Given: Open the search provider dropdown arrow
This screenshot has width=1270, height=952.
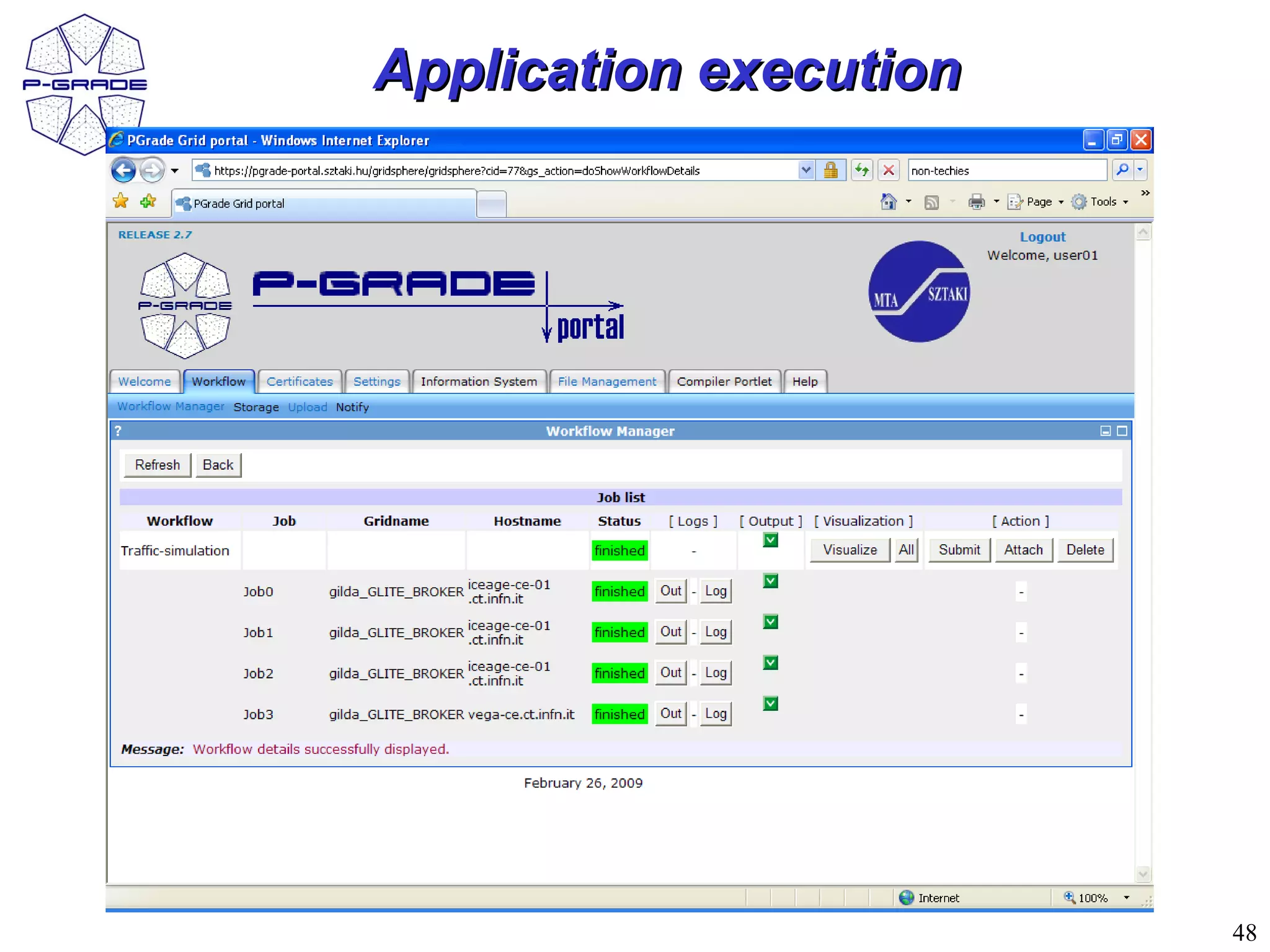Looking at the screenshot, I should click(1140, 170).
